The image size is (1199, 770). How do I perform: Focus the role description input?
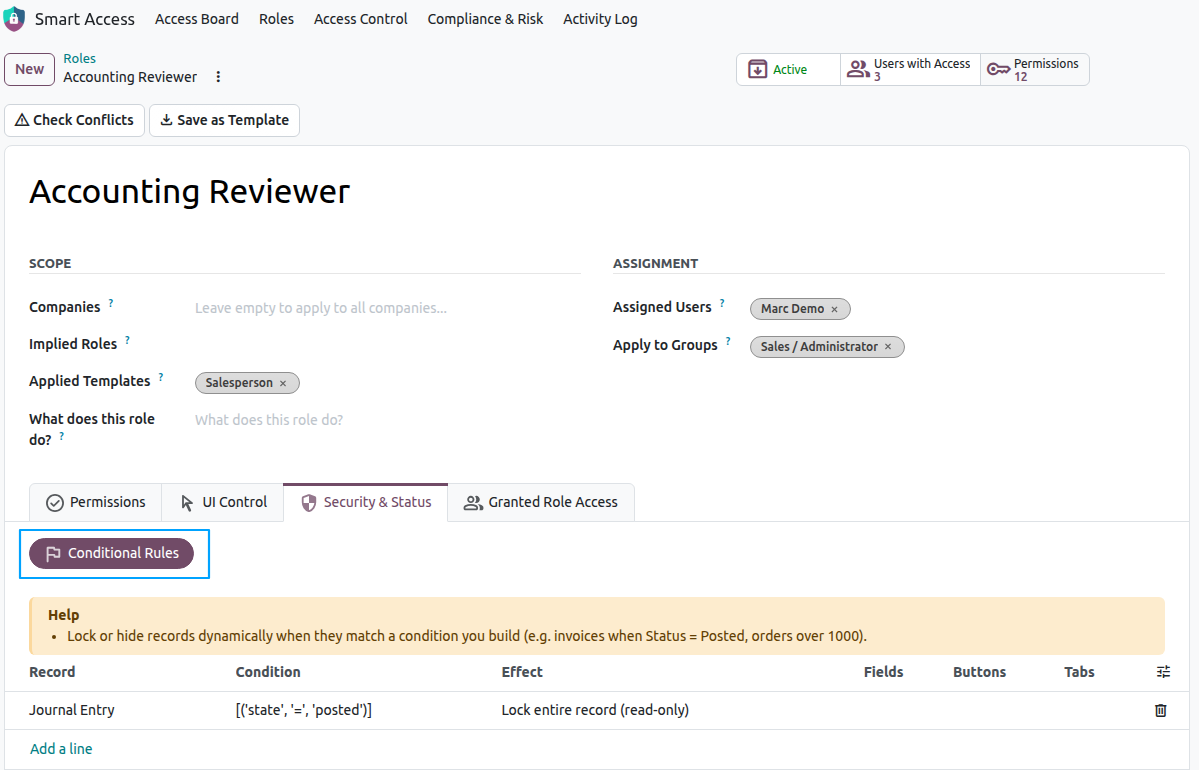point(387,420)
